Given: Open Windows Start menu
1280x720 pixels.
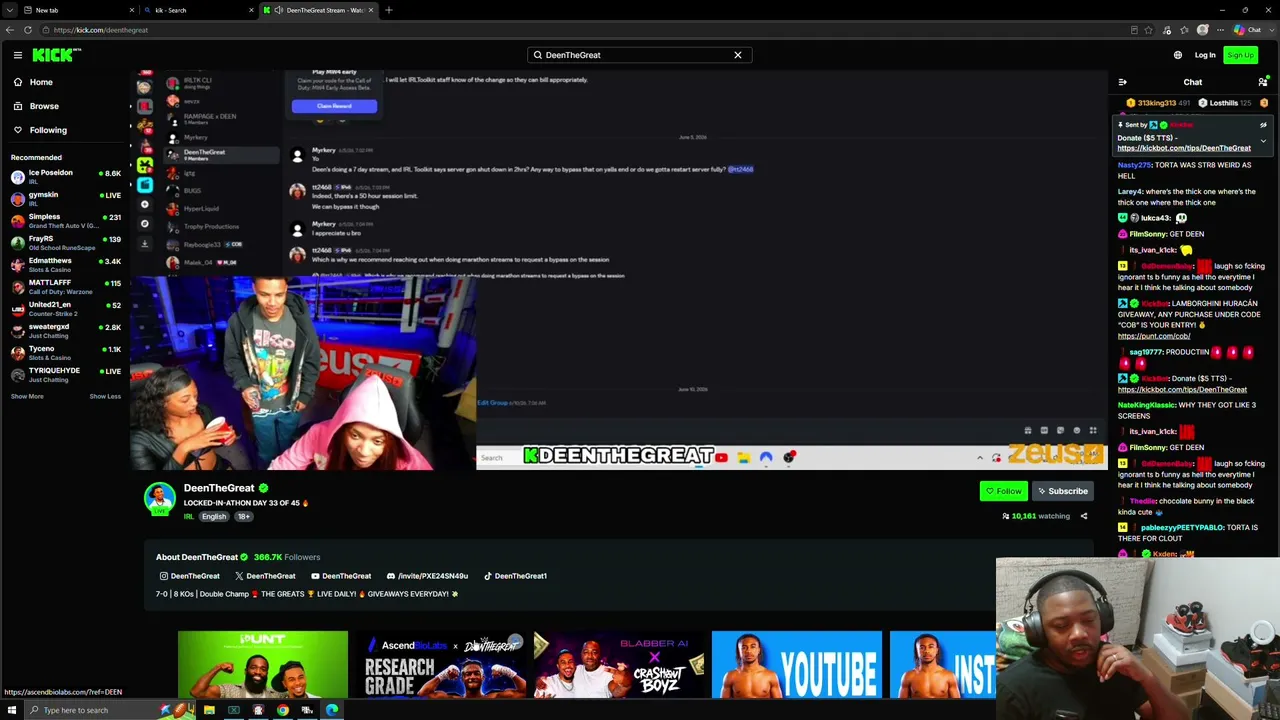Looking at the screenshot, I should click(11, 710).
